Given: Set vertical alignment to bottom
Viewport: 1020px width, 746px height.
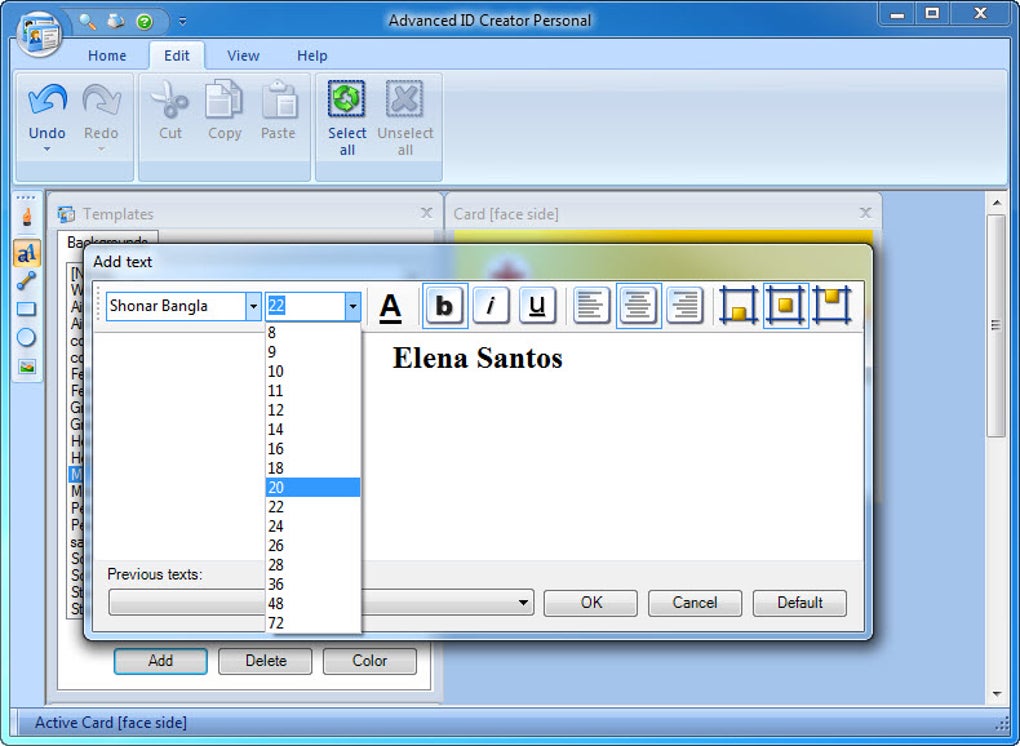Looking at the screenshot, I should pyautogui.click(x=738, y=305).
